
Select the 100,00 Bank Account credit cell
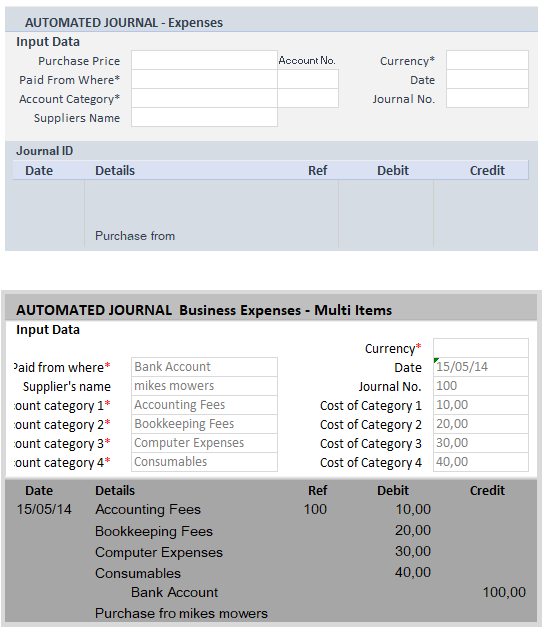tap(504, 592)
